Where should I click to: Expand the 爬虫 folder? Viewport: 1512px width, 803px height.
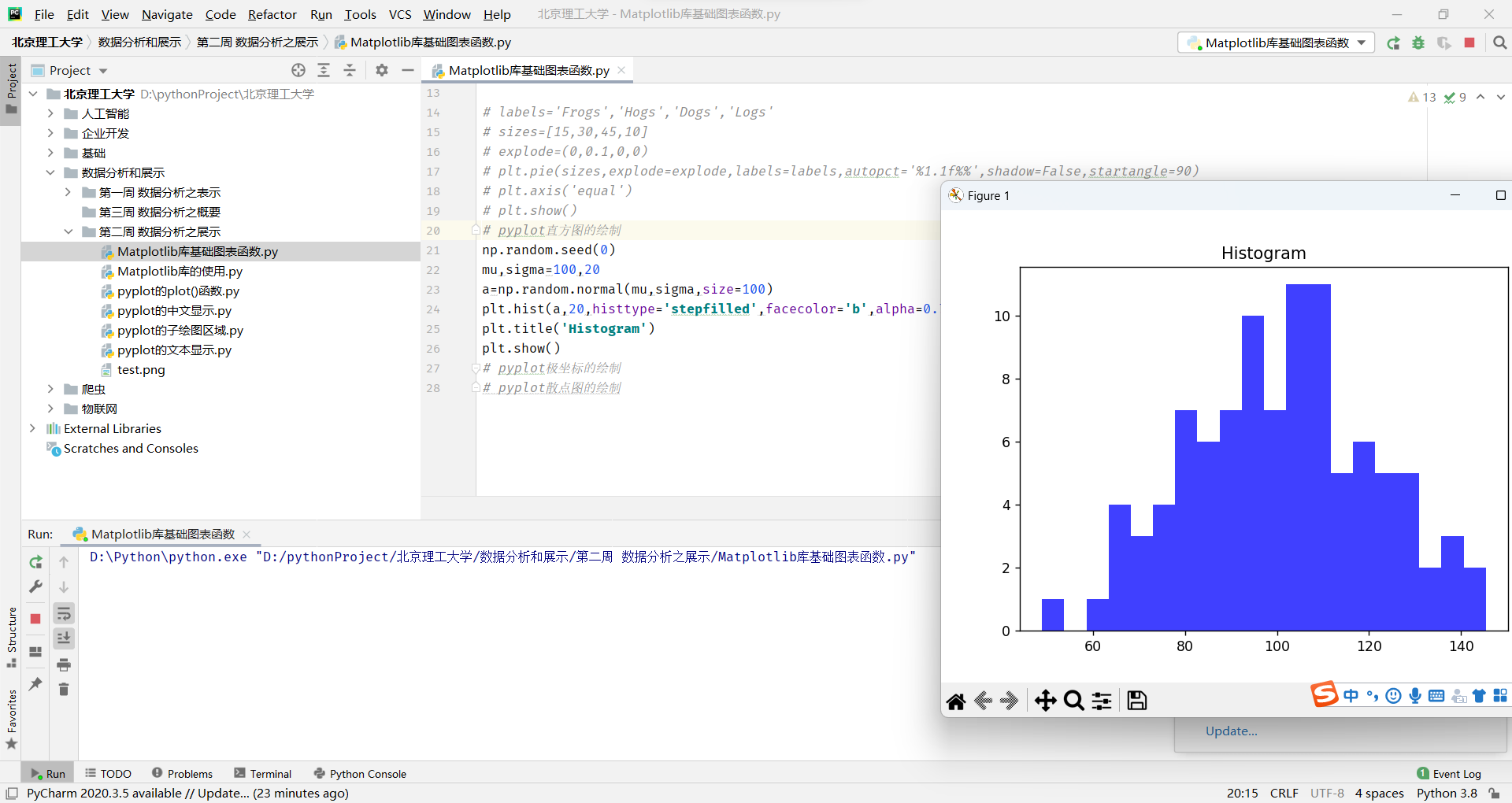(x=50, y=389)
